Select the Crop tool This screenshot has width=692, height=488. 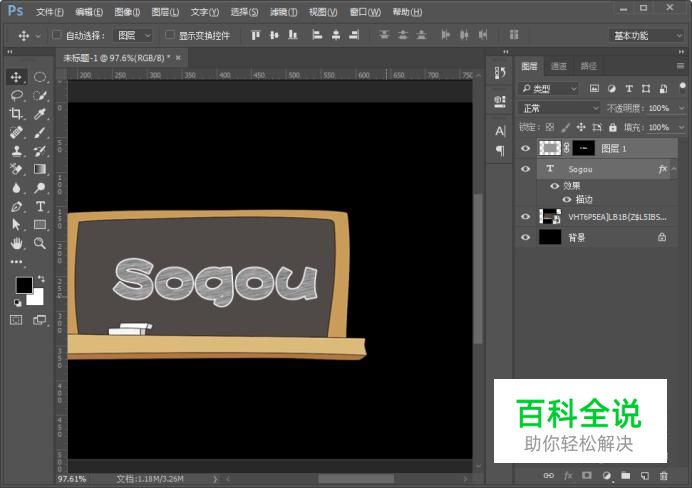point(16,114)
